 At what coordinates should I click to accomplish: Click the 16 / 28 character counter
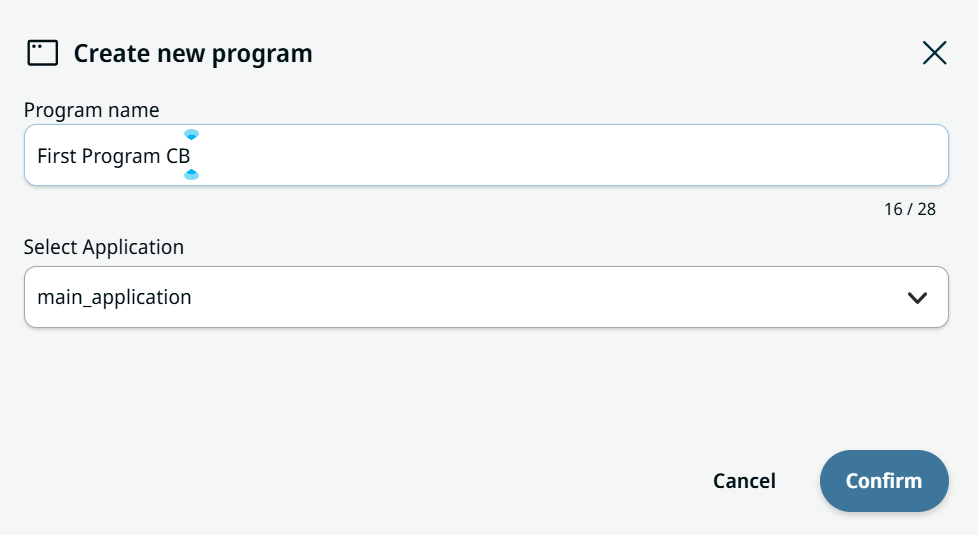909,210
